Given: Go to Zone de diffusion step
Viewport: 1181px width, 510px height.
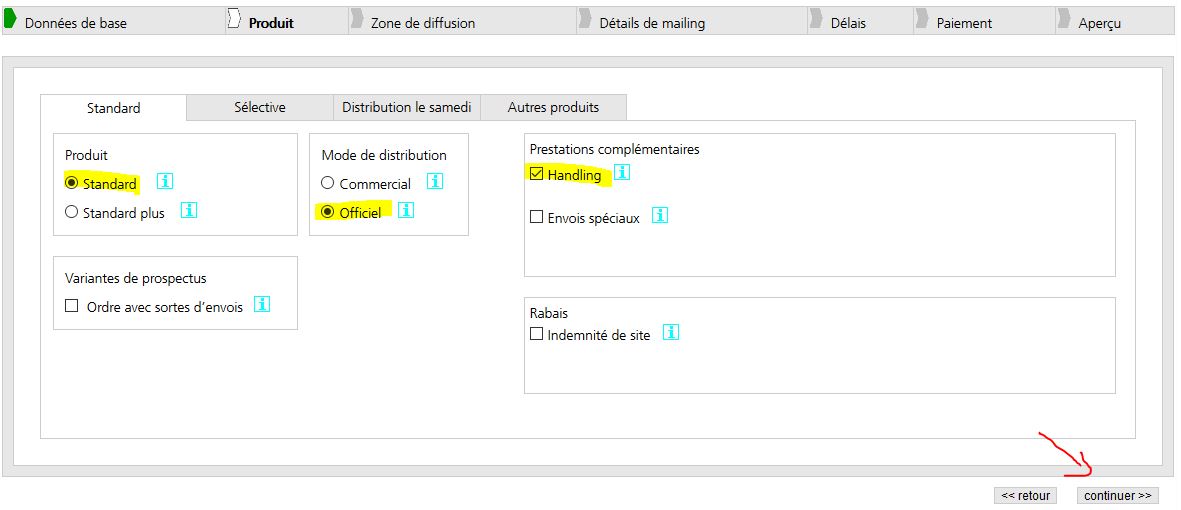Looking at the screenshot, I should [422, 22].
